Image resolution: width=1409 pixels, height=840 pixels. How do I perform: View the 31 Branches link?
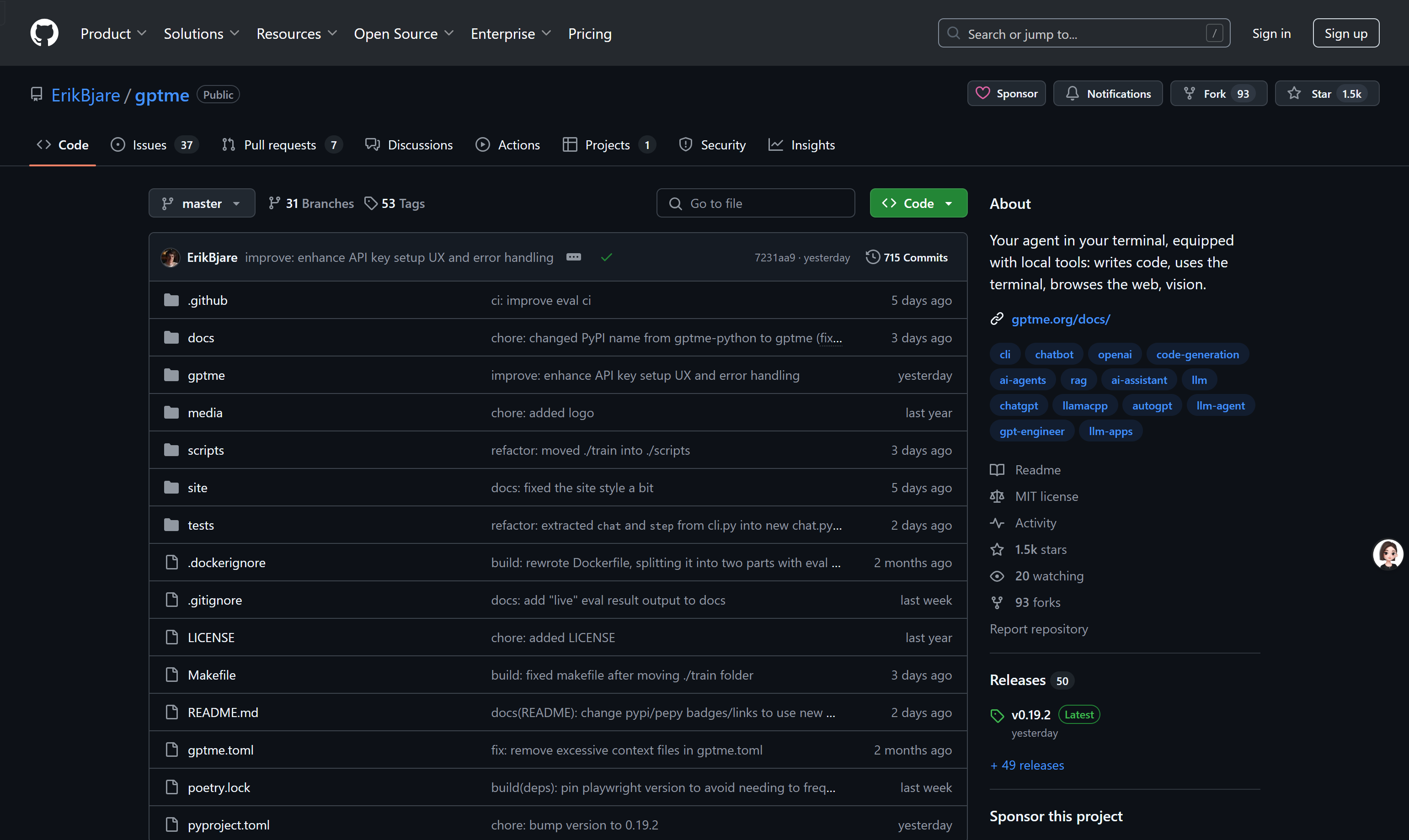(x=311, y=203)
